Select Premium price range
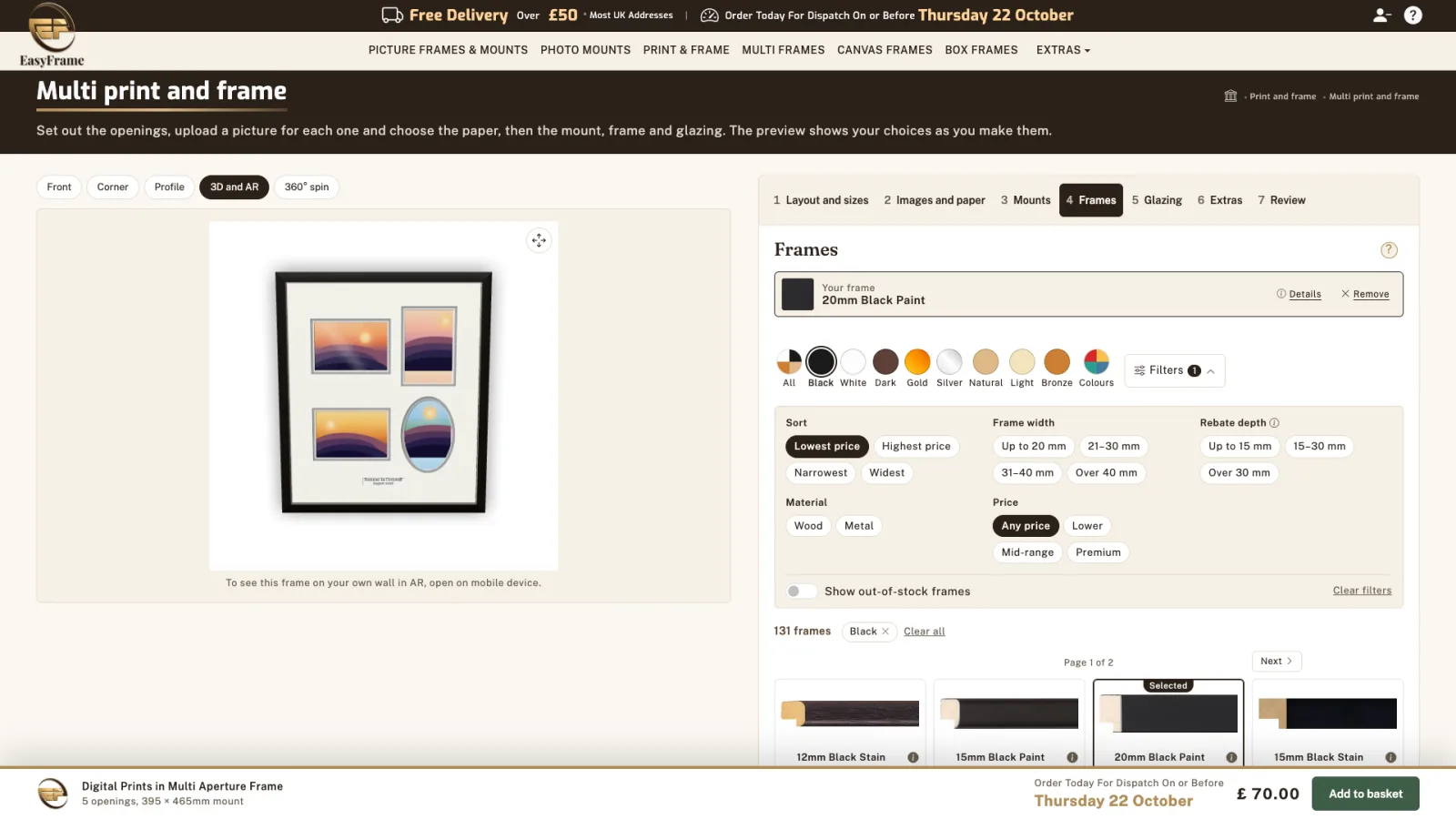This screenshot has height=819, width=1456. coord(1097,552)
